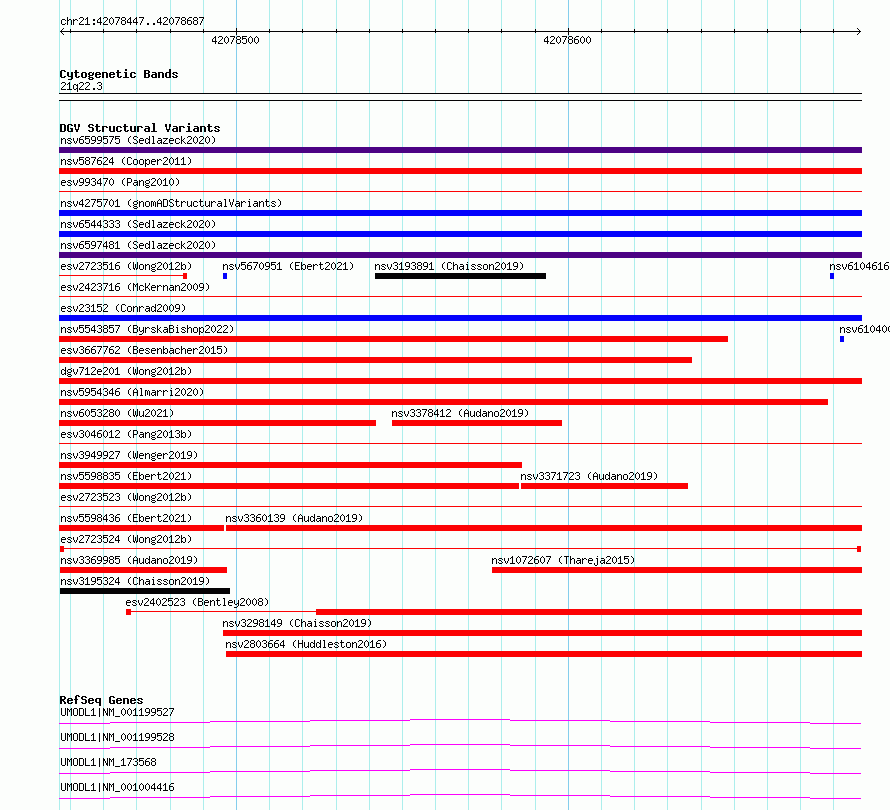
Task: Click nsv5598835 (Ebert2021) label
Action: [x=126, y=476]
